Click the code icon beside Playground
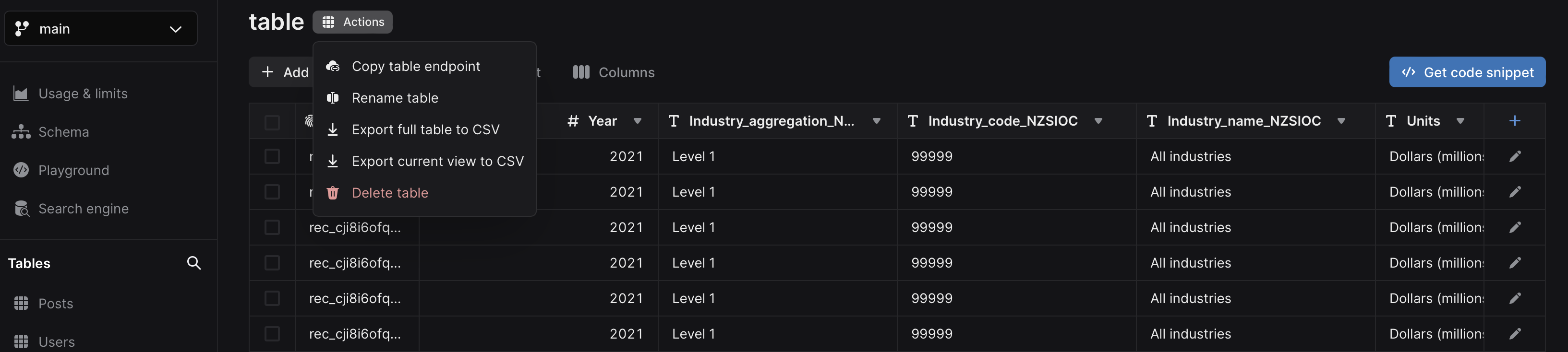 [21, 170]
